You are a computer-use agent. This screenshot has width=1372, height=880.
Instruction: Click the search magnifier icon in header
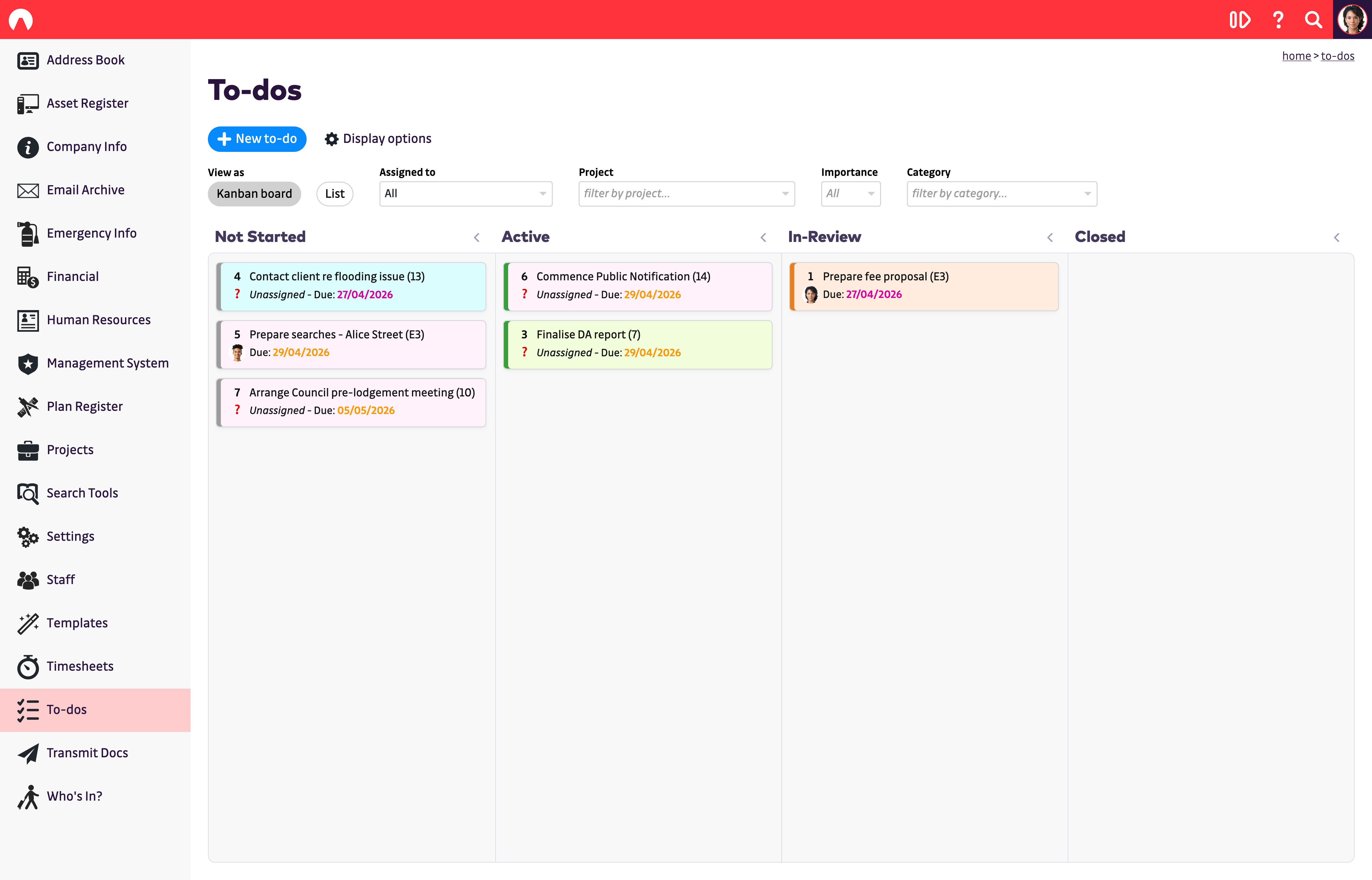1313,20
